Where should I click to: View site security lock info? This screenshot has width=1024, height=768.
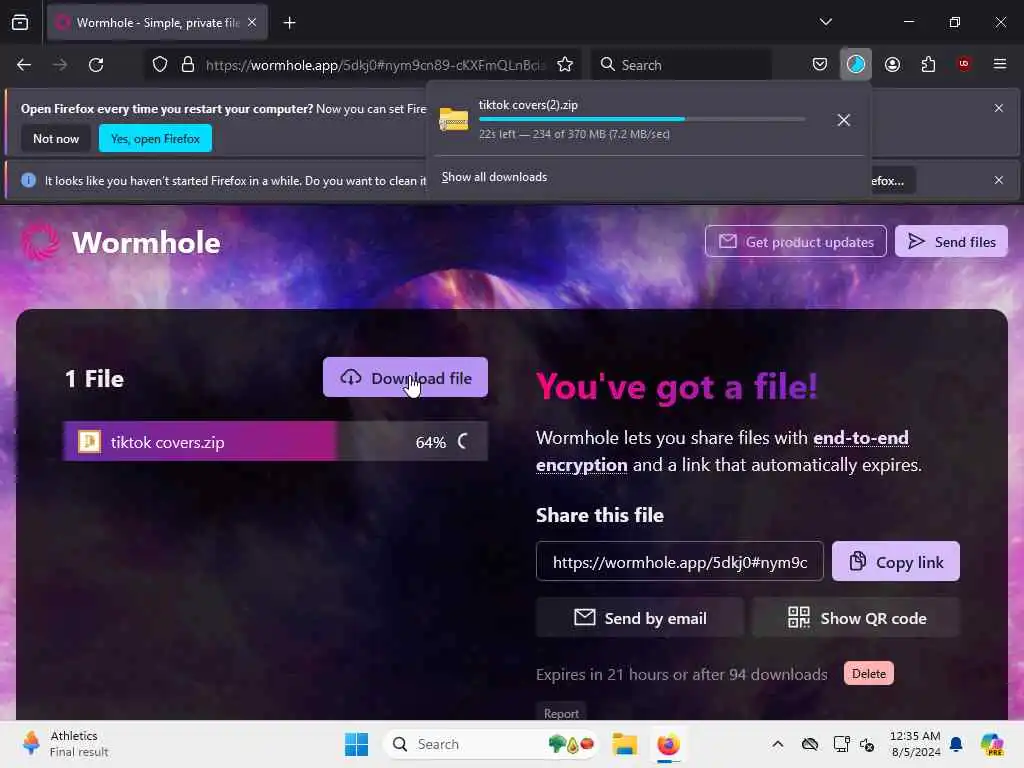[x=188, y=65]
